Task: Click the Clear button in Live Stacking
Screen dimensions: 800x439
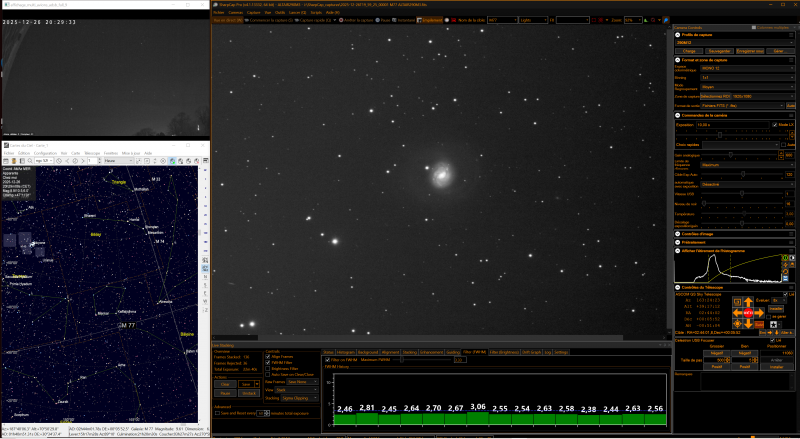Action: (x=225, y=384)
